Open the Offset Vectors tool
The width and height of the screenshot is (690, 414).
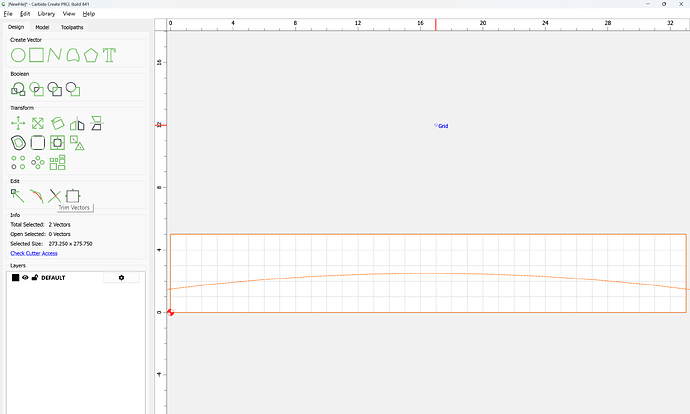tap(18, 143)
